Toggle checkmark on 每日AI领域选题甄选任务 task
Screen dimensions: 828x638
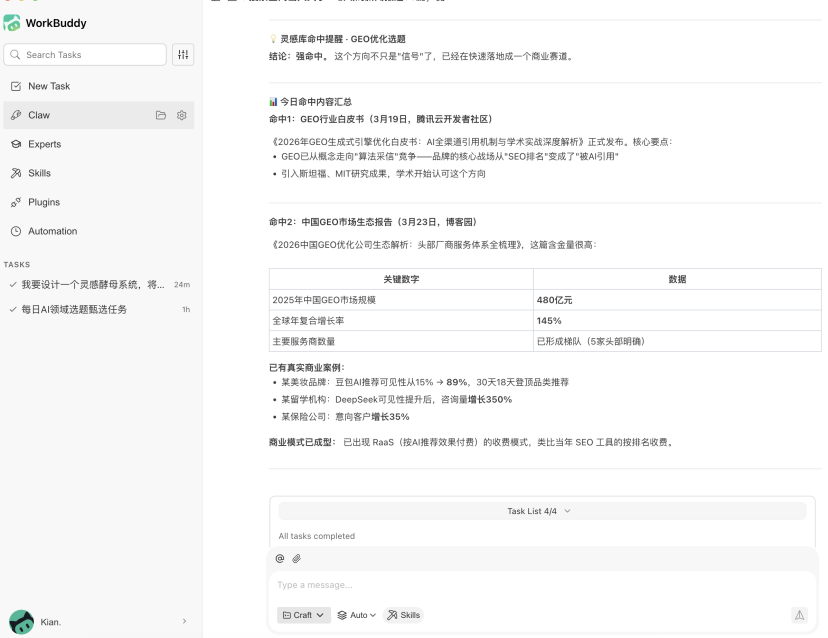click(x=10, y=311)
